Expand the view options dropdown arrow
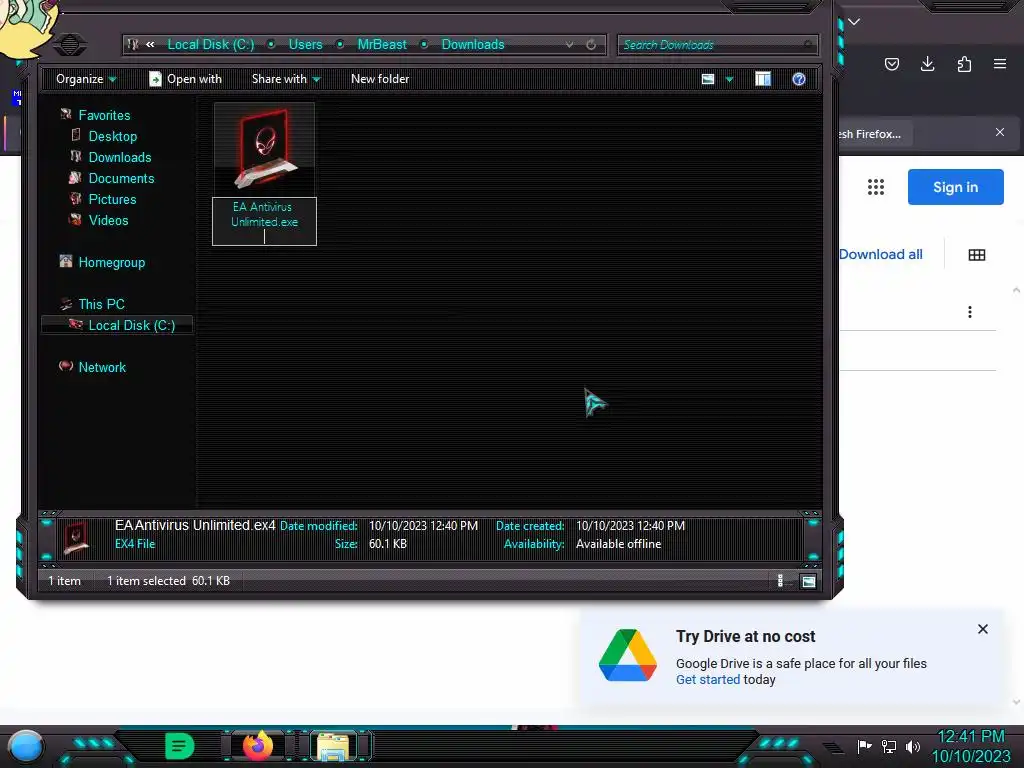The width and height of the screenshot is (1024, 768). pos(729,80)
